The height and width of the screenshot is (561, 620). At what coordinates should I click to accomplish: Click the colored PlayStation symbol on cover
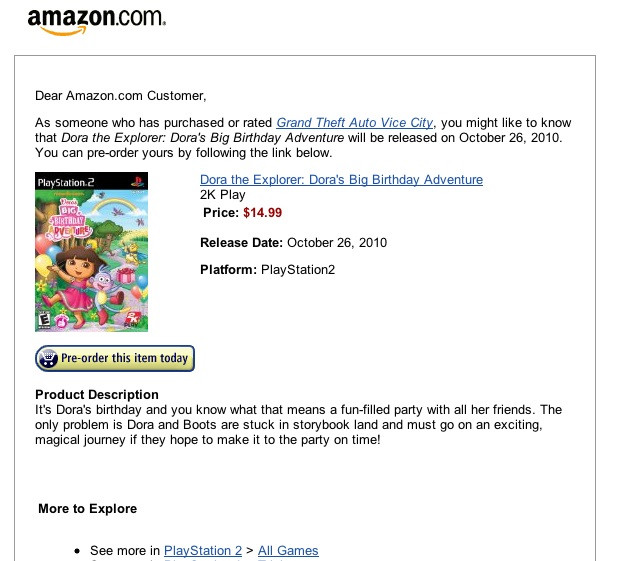(x=140, y=182)
